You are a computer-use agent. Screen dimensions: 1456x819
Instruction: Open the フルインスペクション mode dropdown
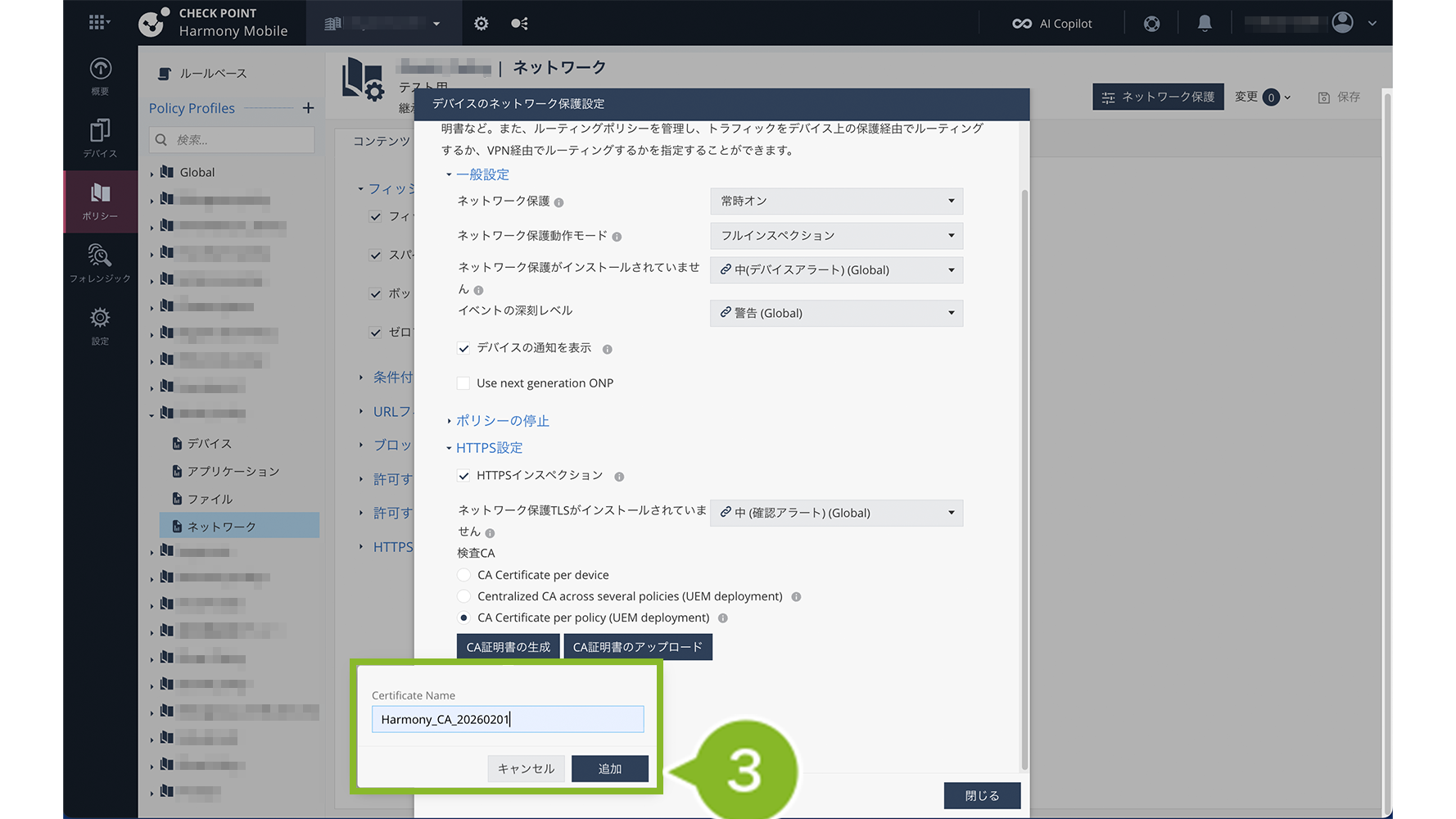point(836,236)
